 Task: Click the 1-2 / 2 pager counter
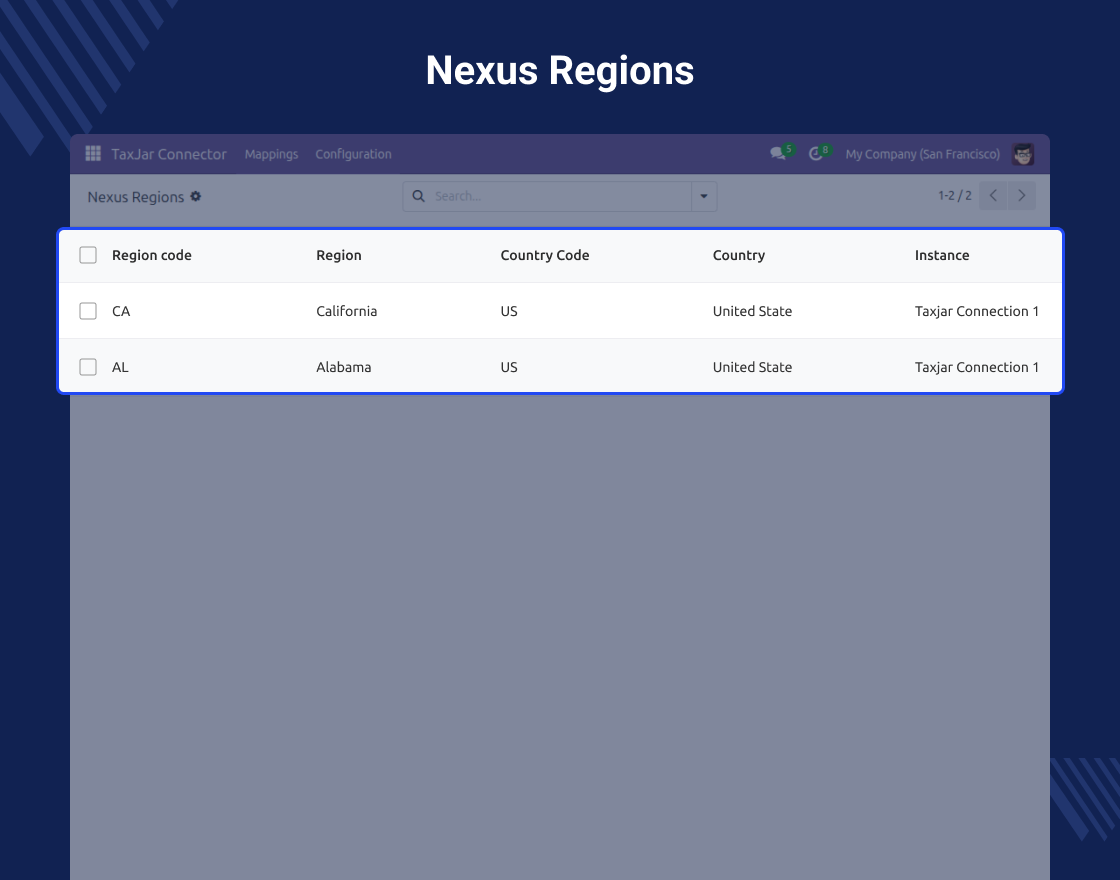click(x=954, y=196)
